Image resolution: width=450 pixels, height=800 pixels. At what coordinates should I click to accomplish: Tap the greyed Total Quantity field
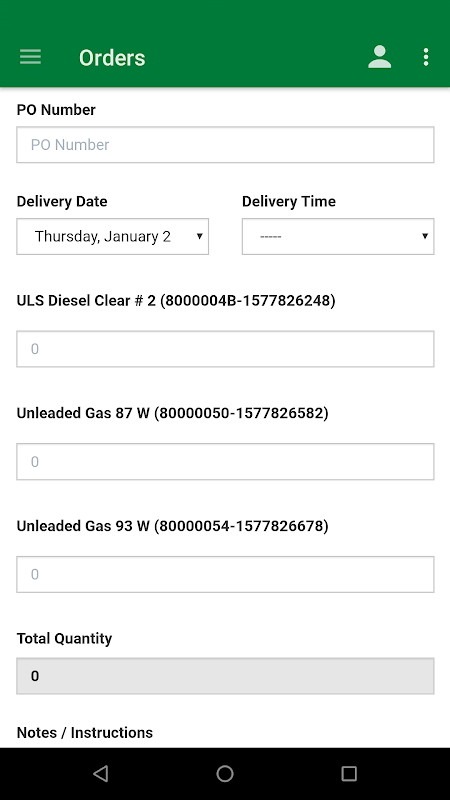225,676
